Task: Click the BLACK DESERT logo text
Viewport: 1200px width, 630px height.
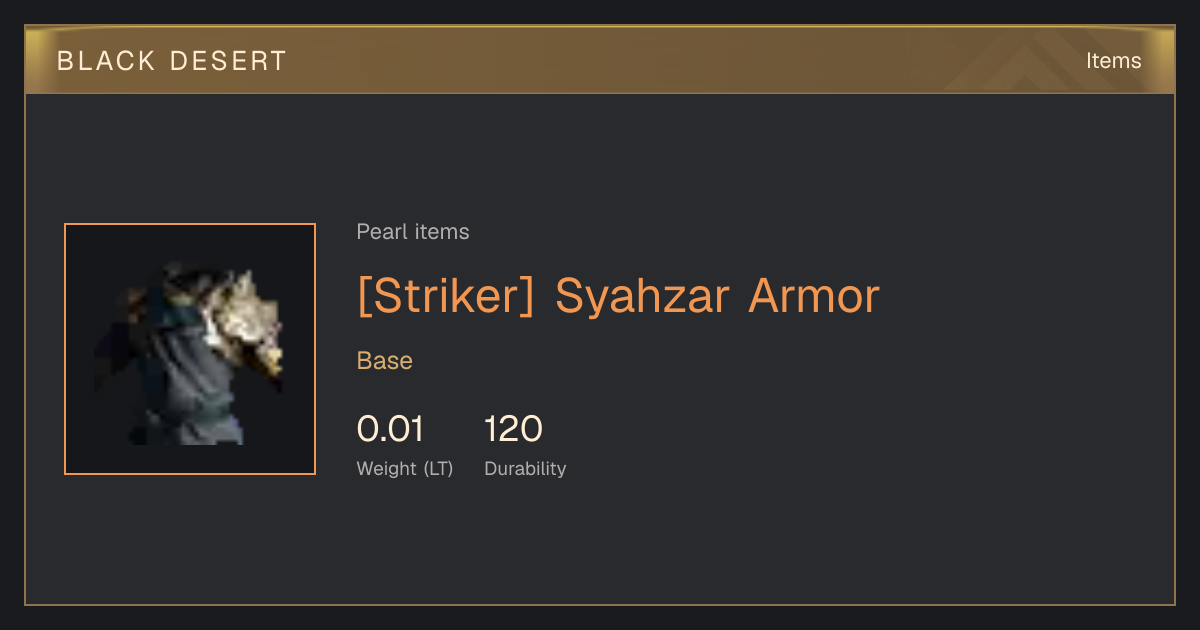Action: (x=172, y=61)
